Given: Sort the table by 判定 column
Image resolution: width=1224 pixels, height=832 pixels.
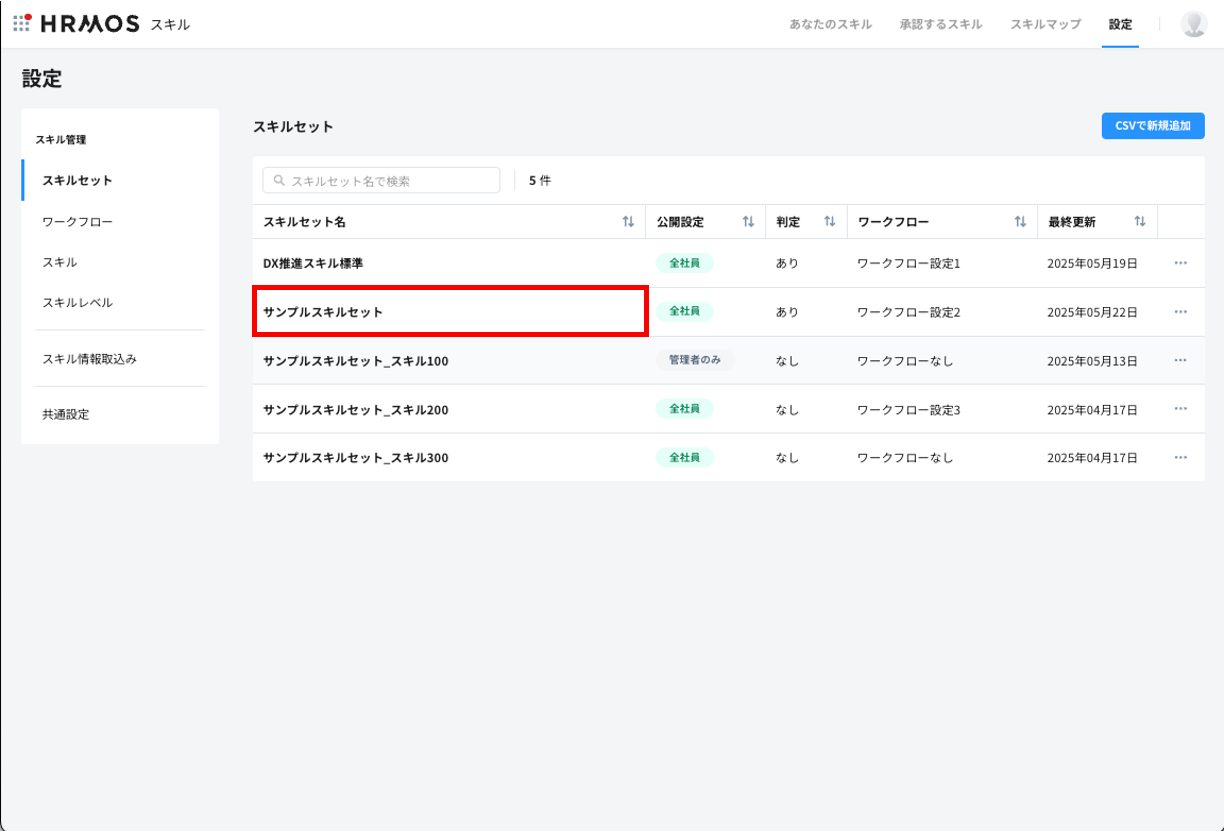Looking at the screenshot, I should click(829, 222).
